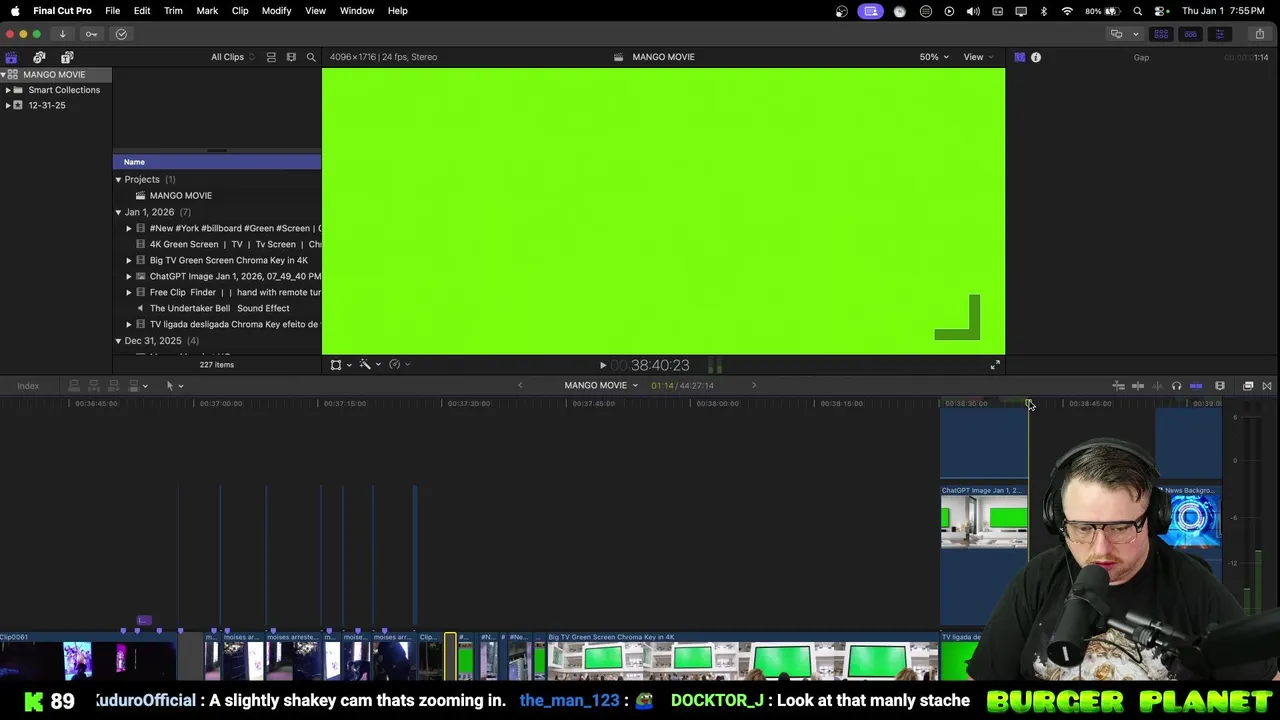Open the File menu
The width and height of the screenshot is (1280, 720).
pos(113,11)
